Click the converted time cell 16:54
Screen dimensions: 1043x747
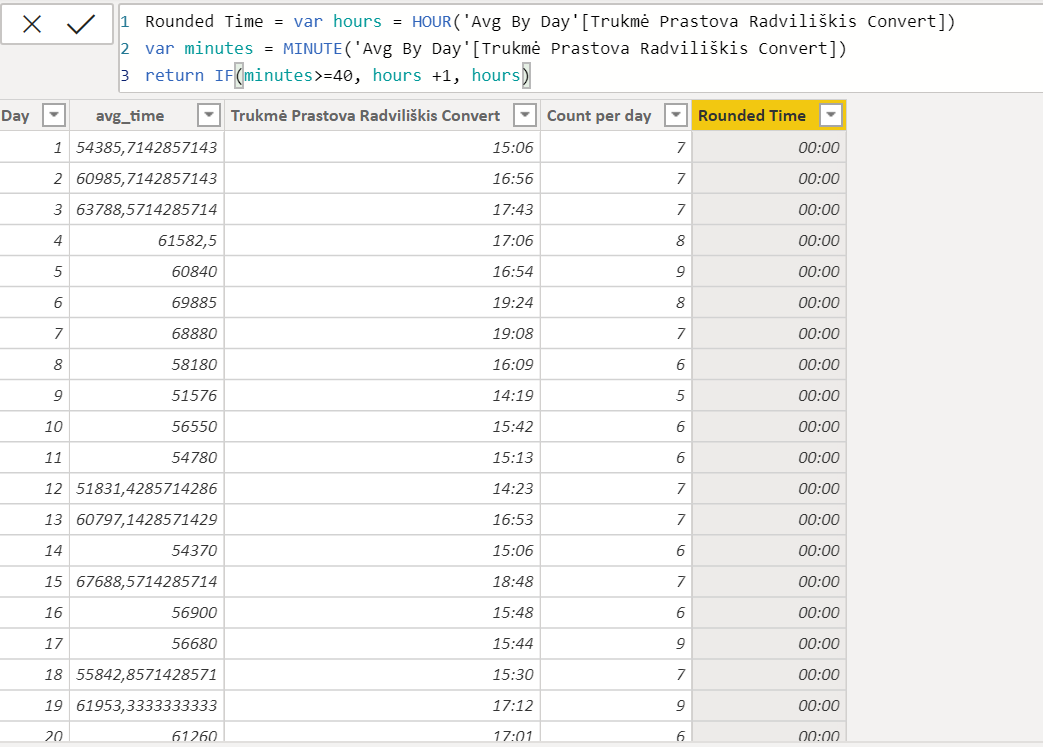pos(382,271)
